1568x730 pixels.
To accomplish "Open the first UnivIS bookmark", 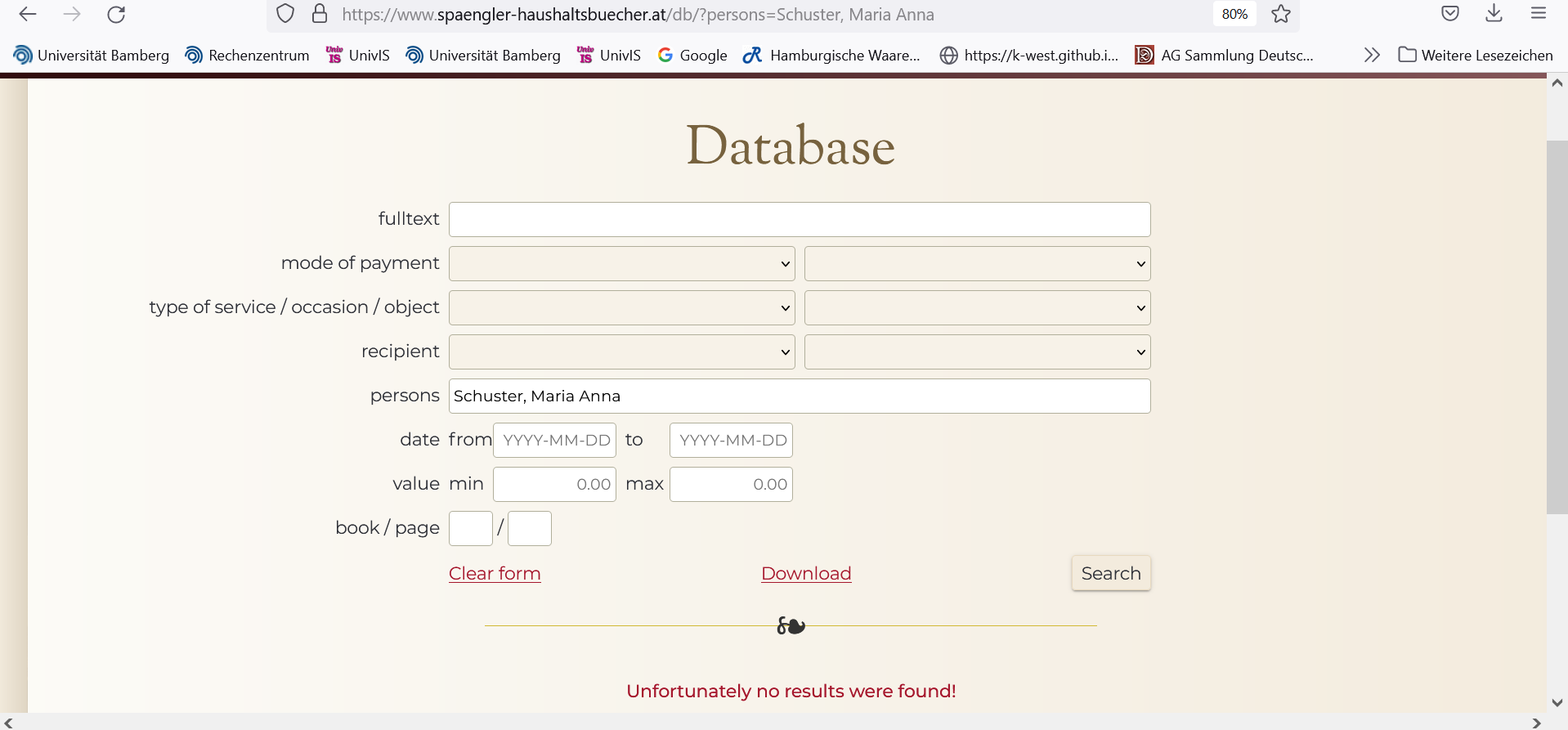I will (357, 55).
